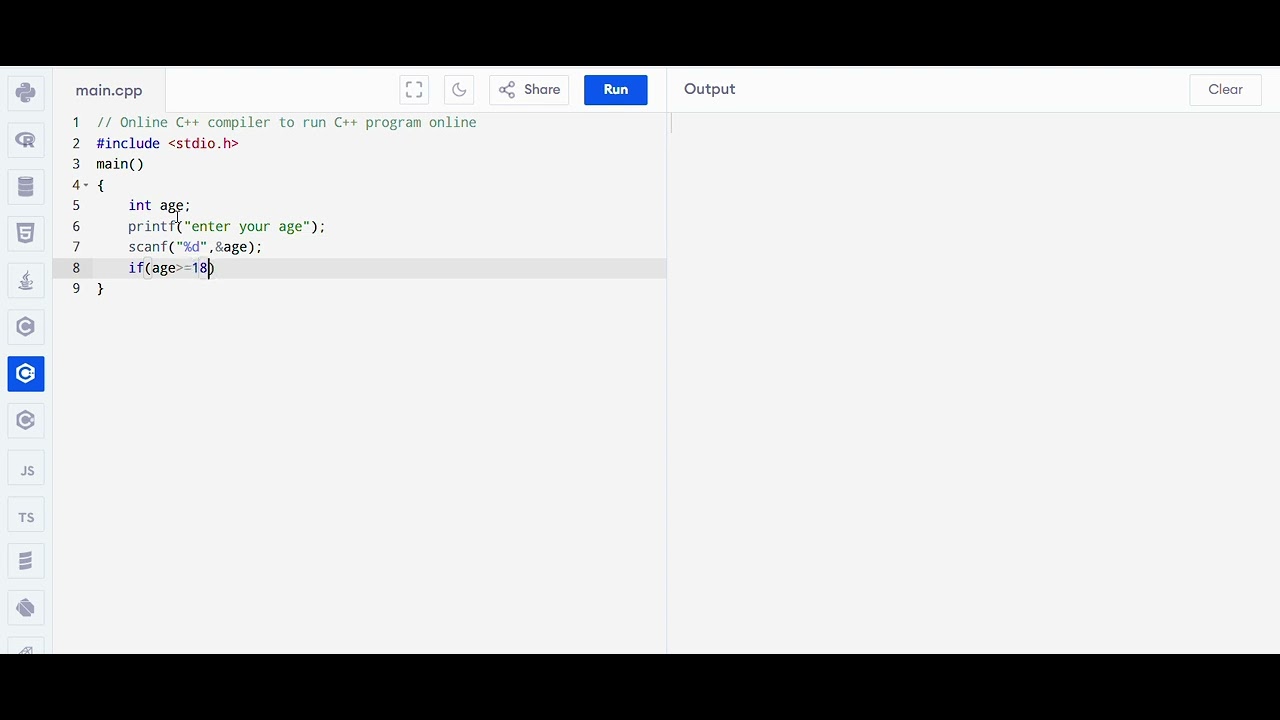
Task: Click the '#include <stdio.h>' line
Action: point(167,143)
